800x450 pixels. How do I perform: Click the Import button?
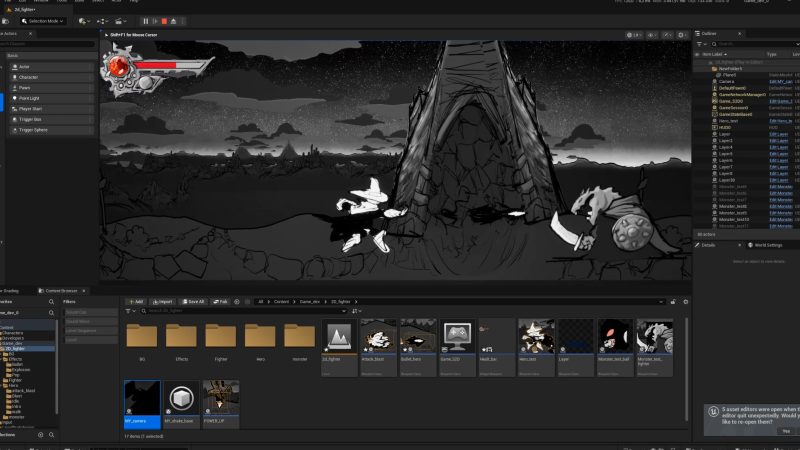[162, 301]
